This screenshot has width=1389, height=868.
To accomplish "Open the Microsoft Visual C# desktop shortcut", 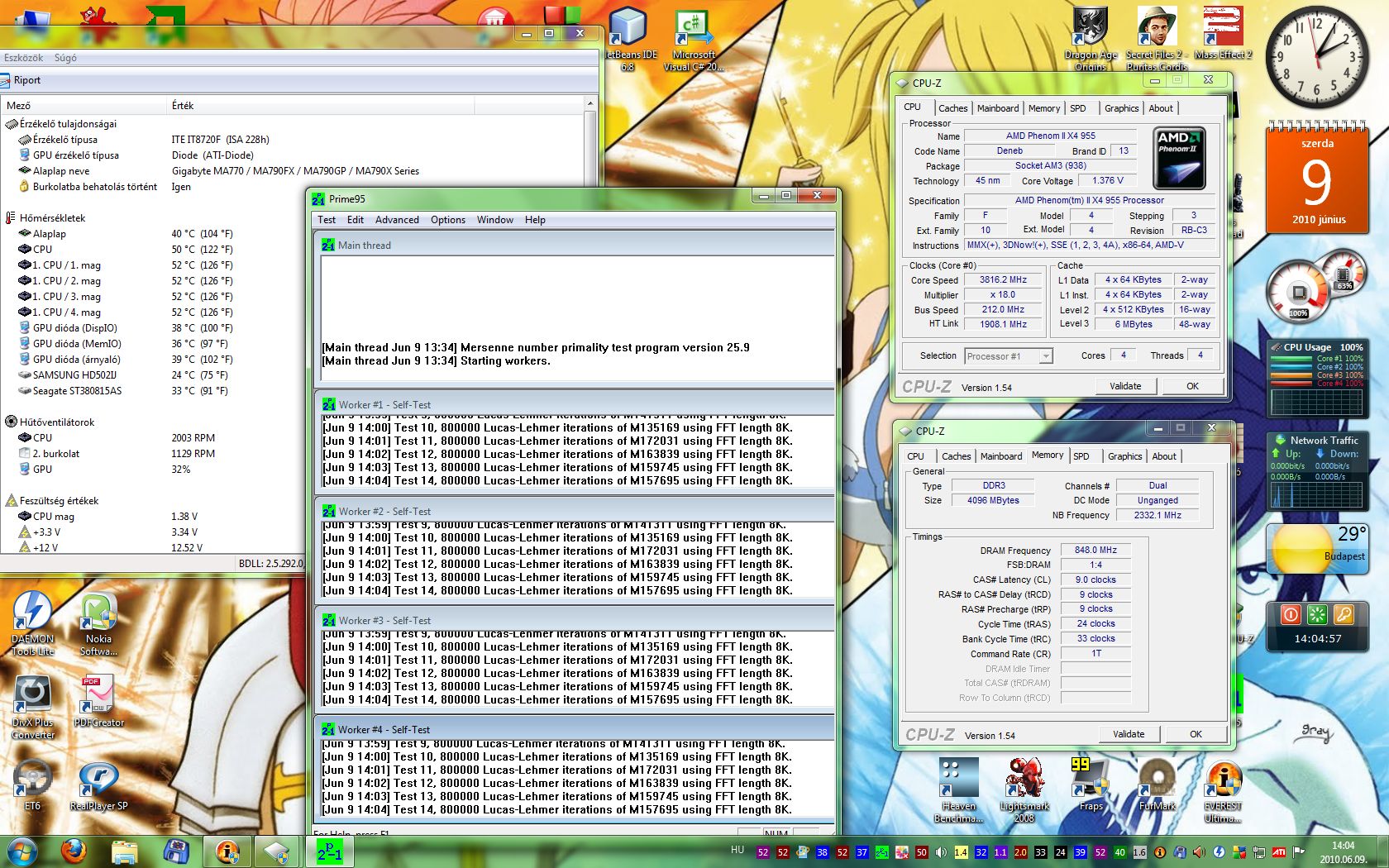I will click(x=693, y=38).
